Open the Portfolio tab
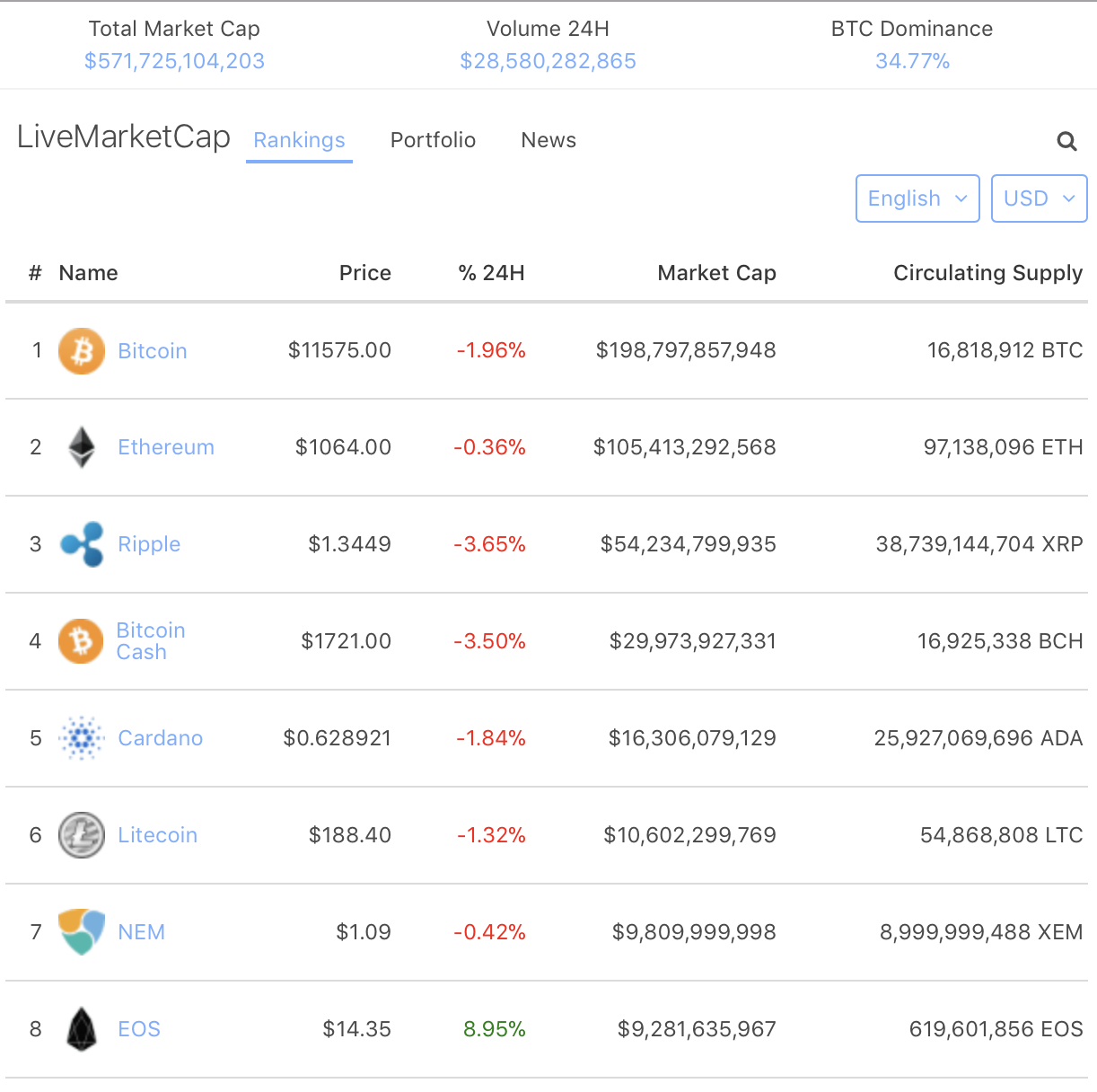 pos(433,140)
